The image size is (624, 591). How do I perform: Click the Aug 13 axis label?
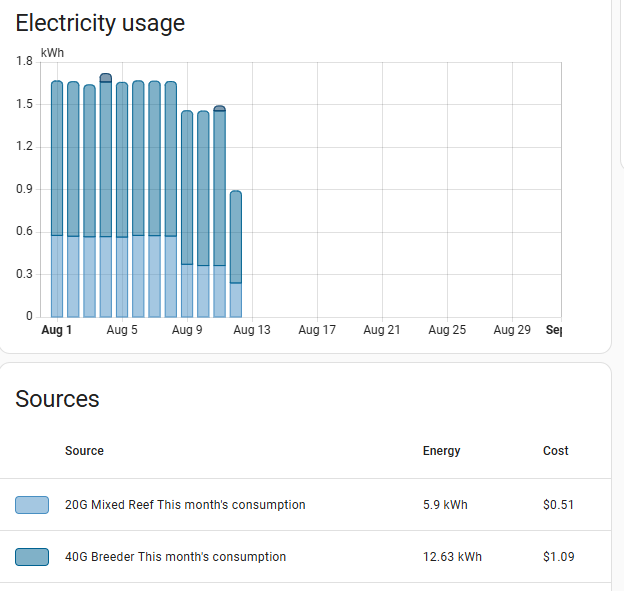252,330
